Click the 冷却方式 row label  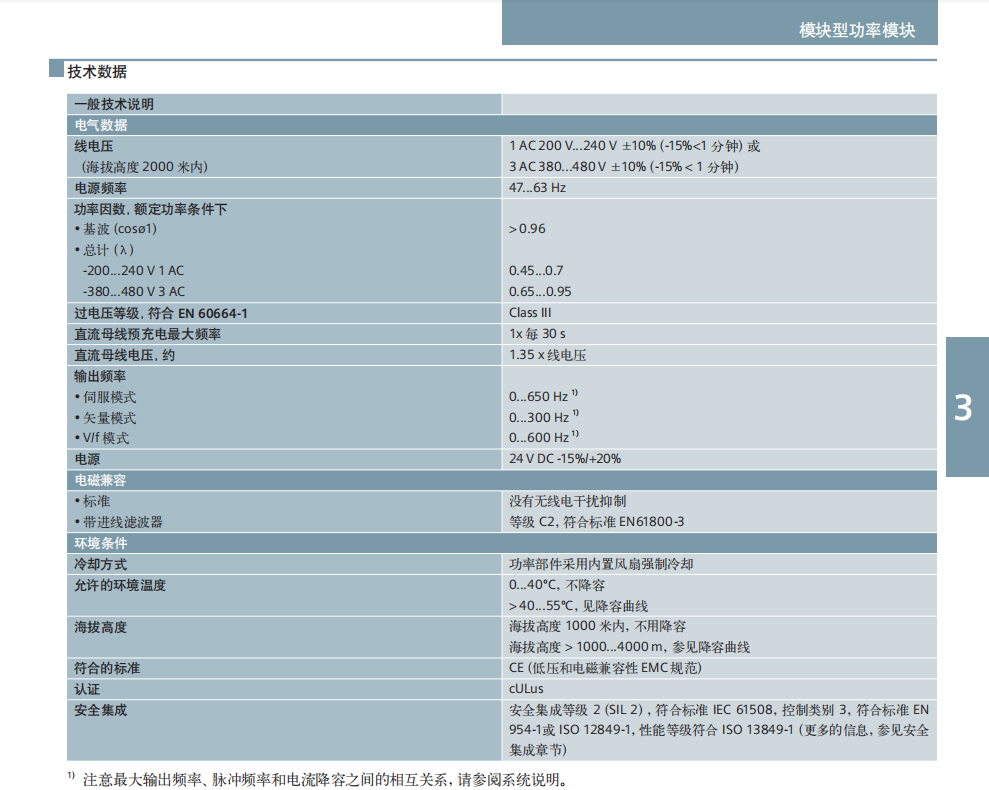tap(101, 564)
